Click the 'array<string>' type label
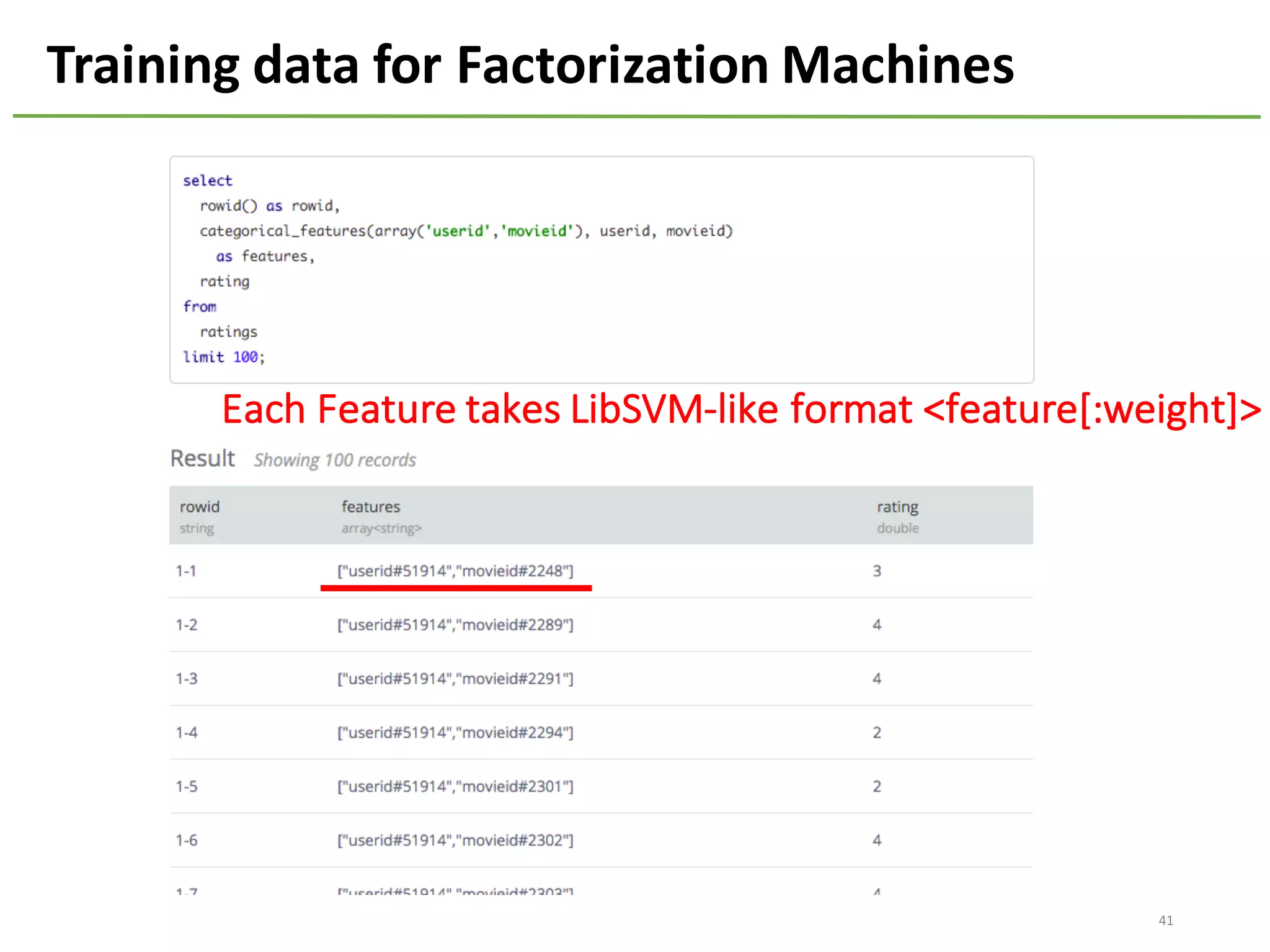1270x952 pixels. (x=381, y=528)
